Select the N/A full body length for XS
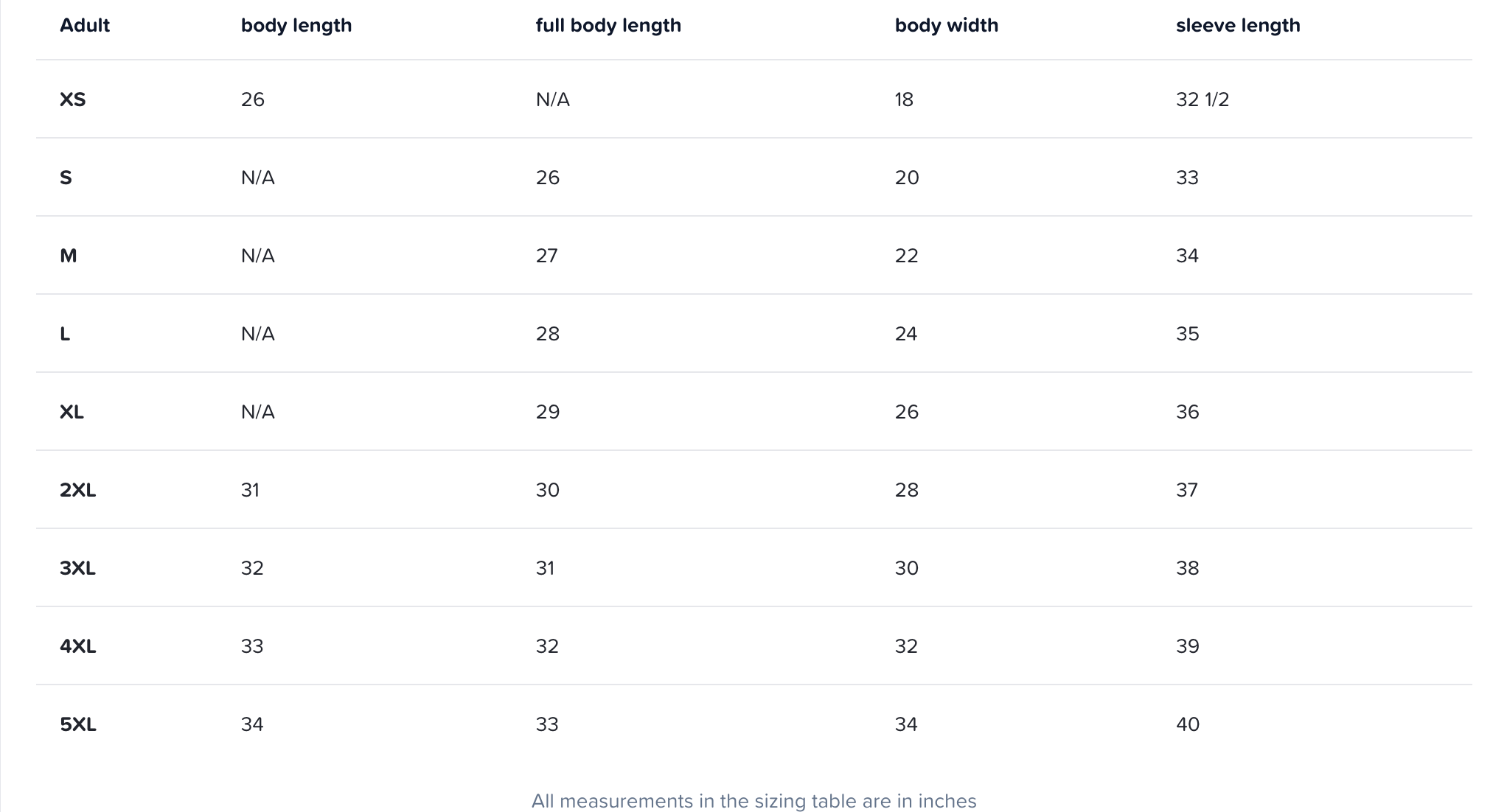Screen dimensions: 1507x812 [552, 99]
